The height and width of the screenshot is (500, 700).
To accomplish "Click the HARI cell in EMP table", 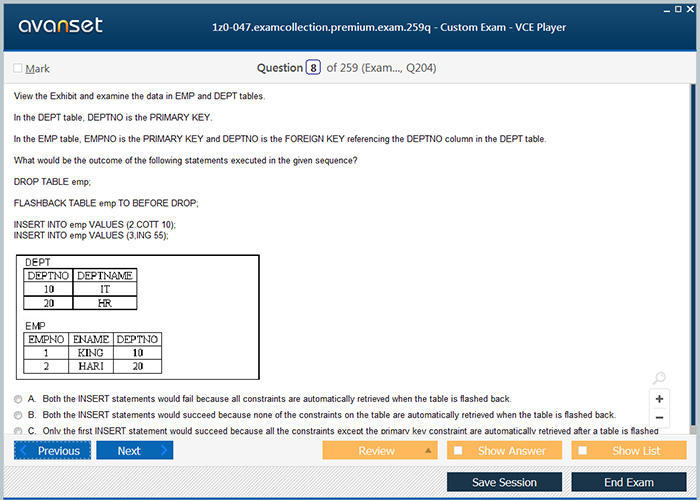I will tap(91, 366).
